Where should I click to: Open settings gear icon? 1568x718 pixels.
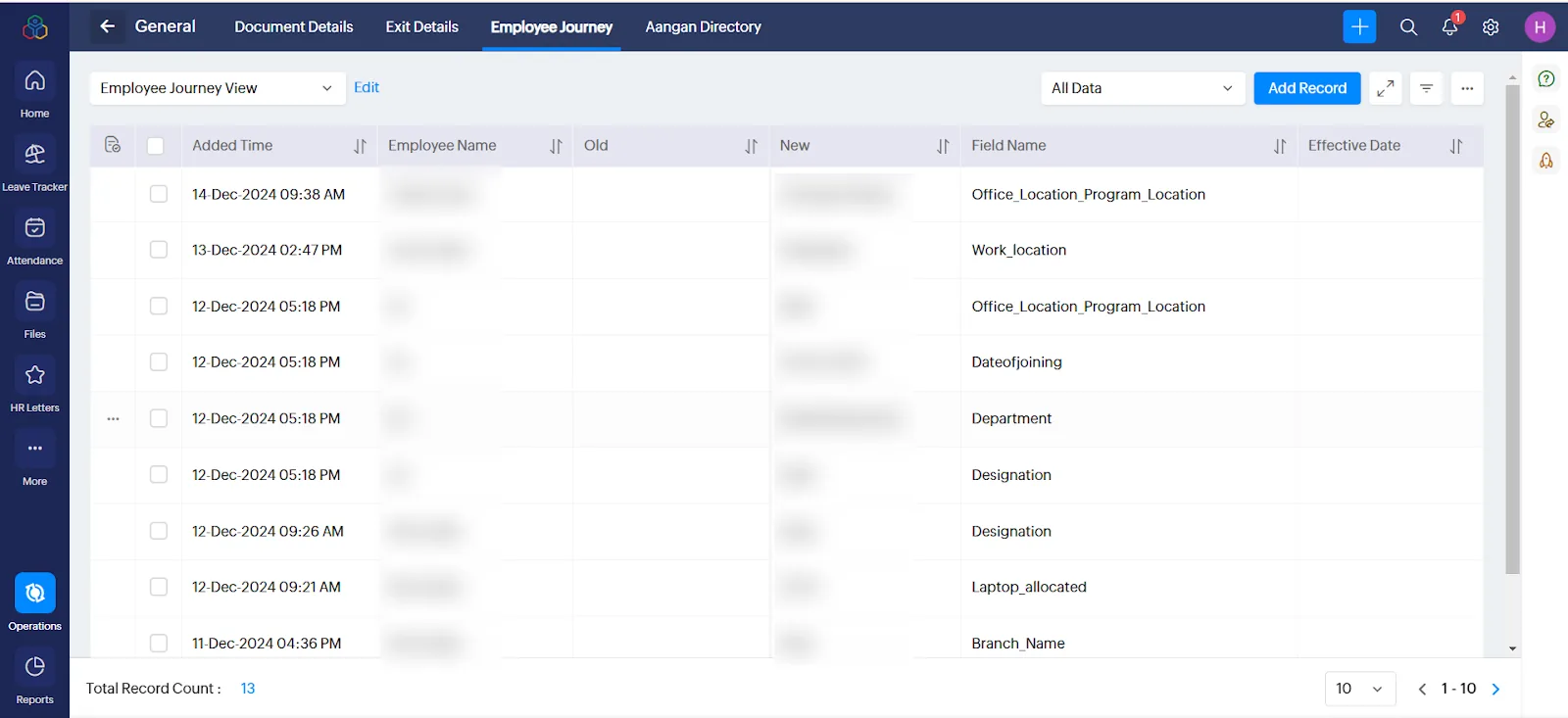click(x=1491, y=27)
